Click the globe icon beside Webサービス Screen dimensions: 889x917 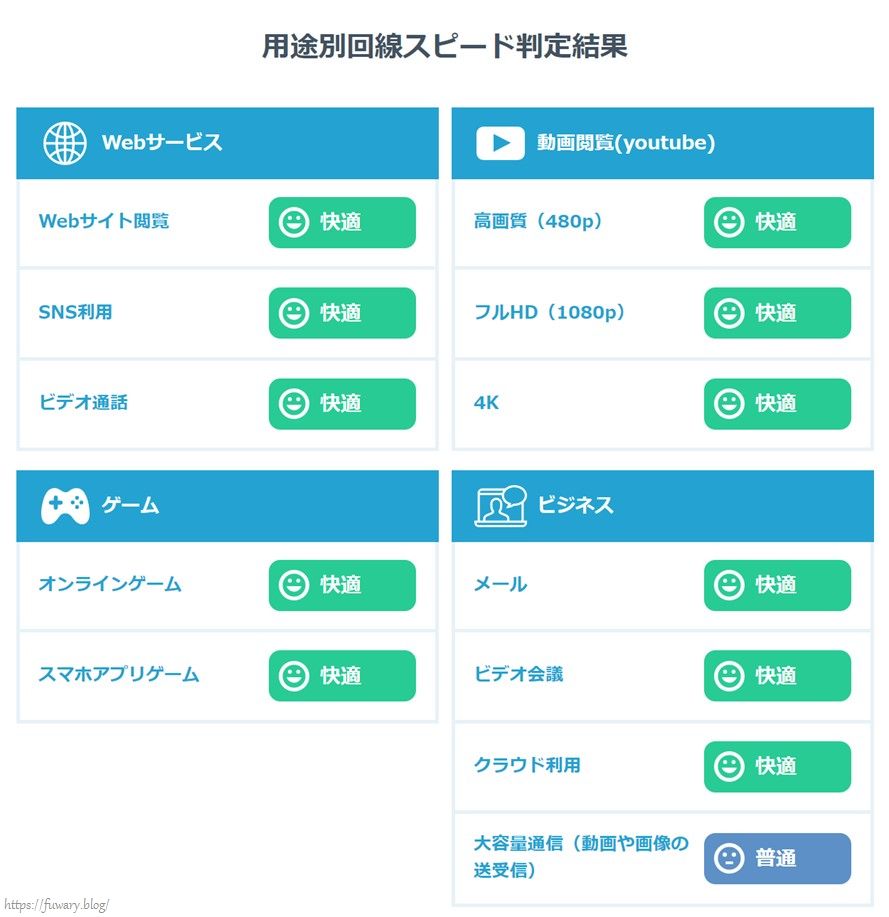[x=65, y=143]
